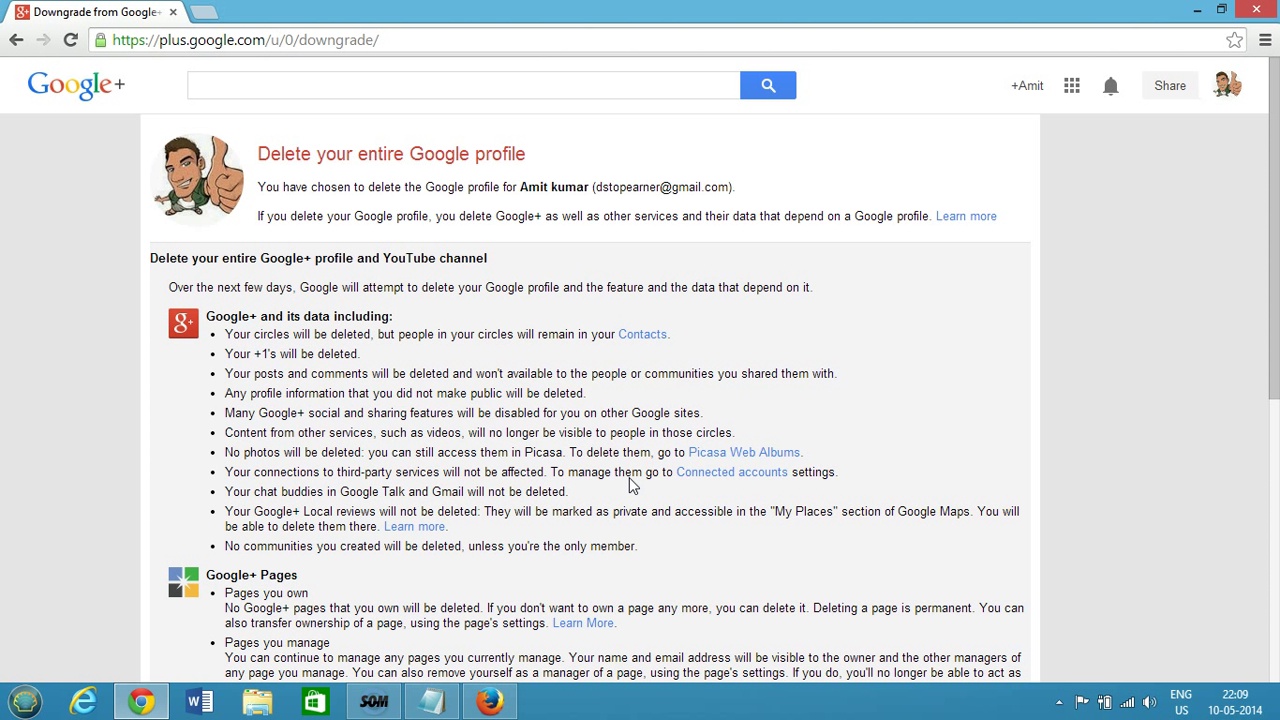
Task: Click the volume speaker tray icon
Action: (1149, 702)
